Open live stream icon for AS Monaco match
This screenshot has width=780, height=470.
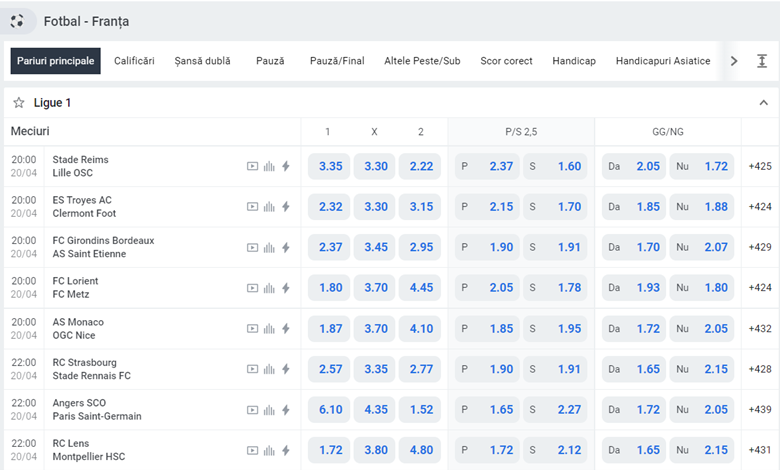point(252,329)
